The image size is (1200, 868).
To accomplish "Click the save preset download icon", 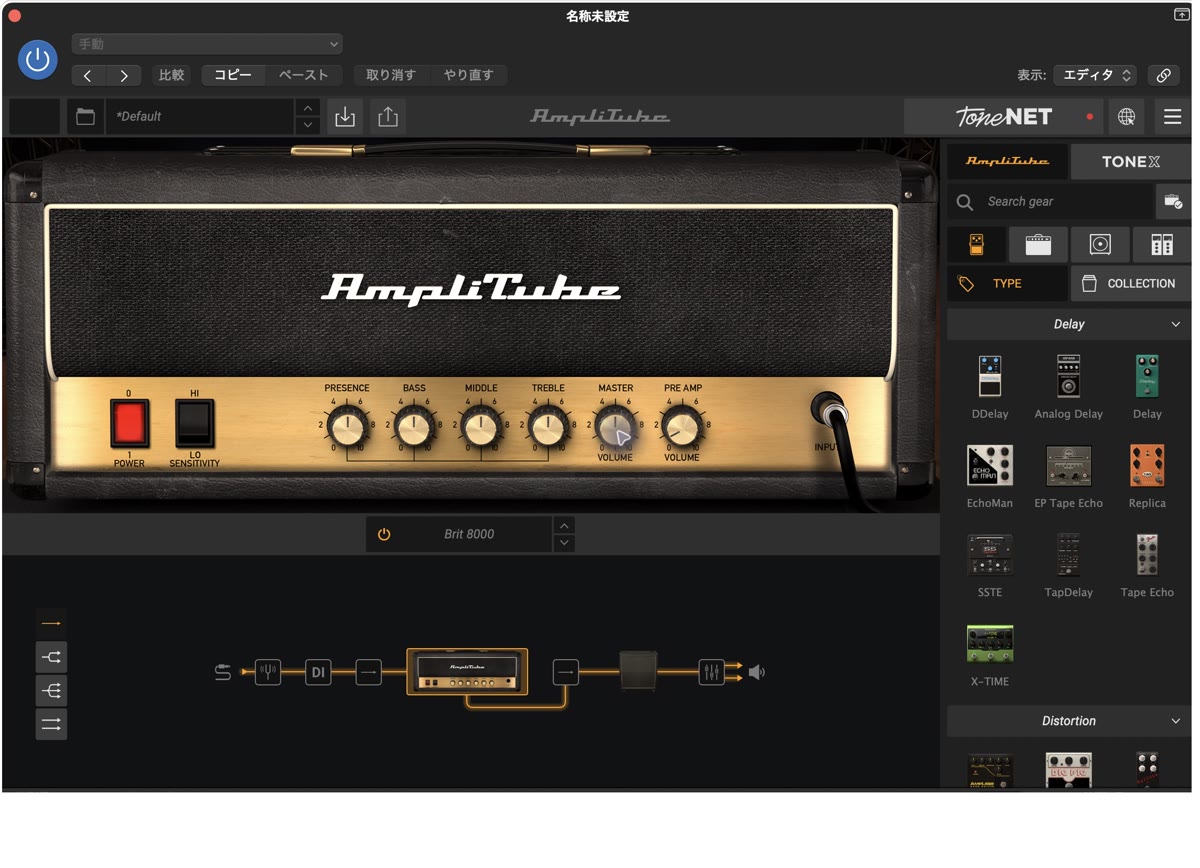I will (x=345, y=117).
